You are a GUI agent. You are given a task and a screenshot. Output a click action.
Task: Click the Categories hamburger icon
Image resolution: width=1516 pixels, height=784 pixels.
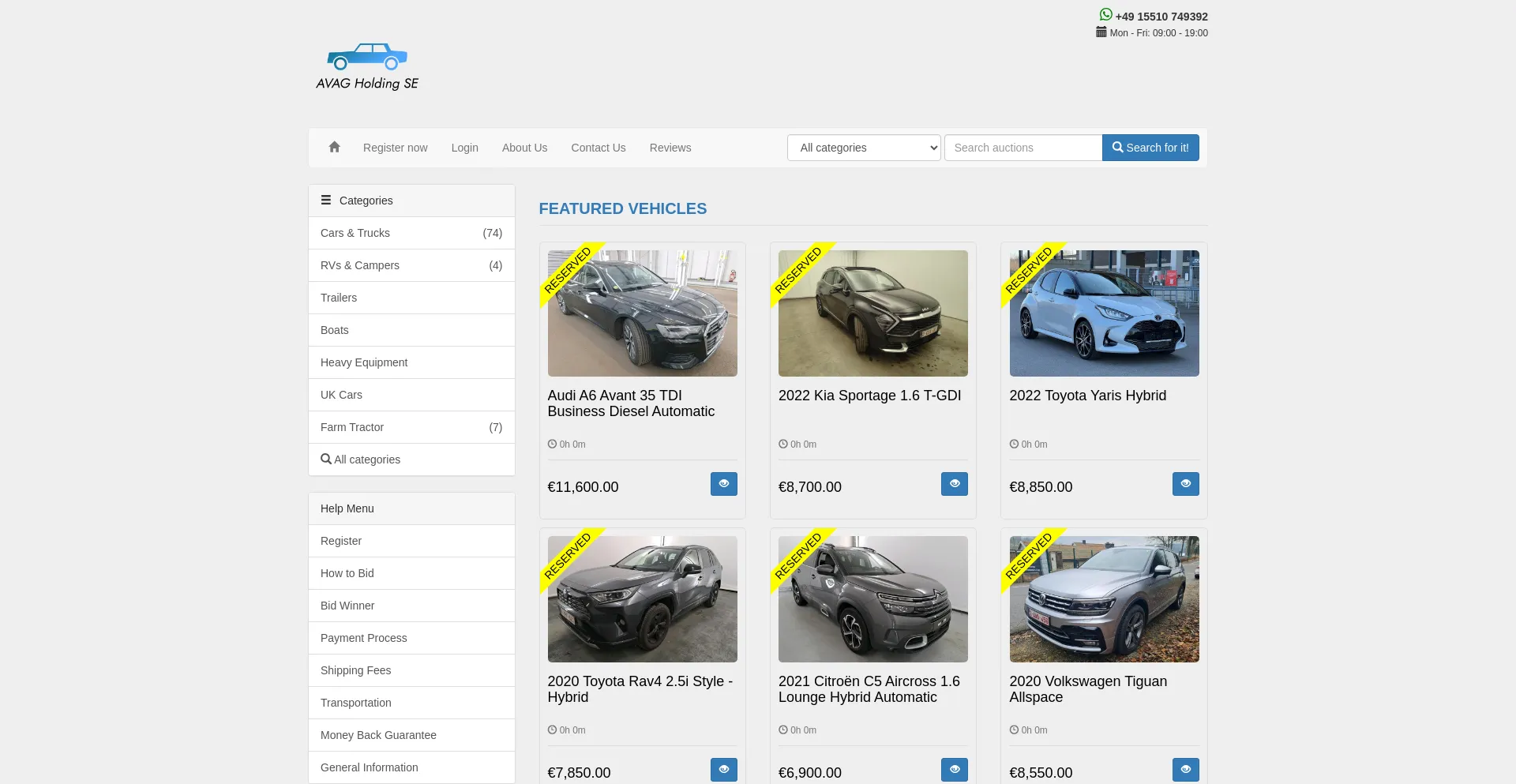326,201
